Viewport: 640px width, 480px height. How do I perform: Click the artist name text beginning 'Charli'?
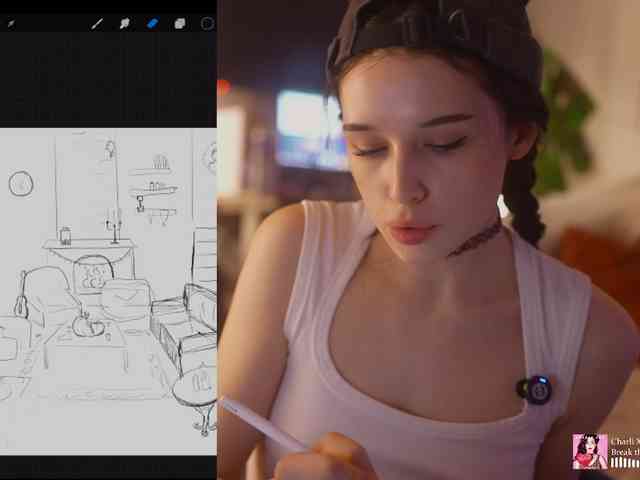625,442
